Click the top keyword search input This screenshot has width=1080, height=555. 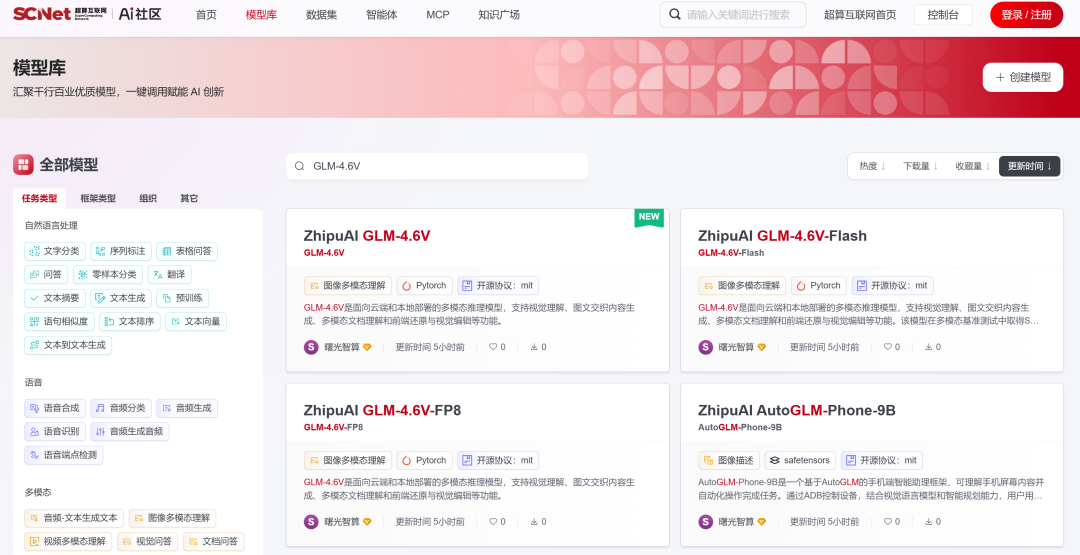(x=733, y=14)
